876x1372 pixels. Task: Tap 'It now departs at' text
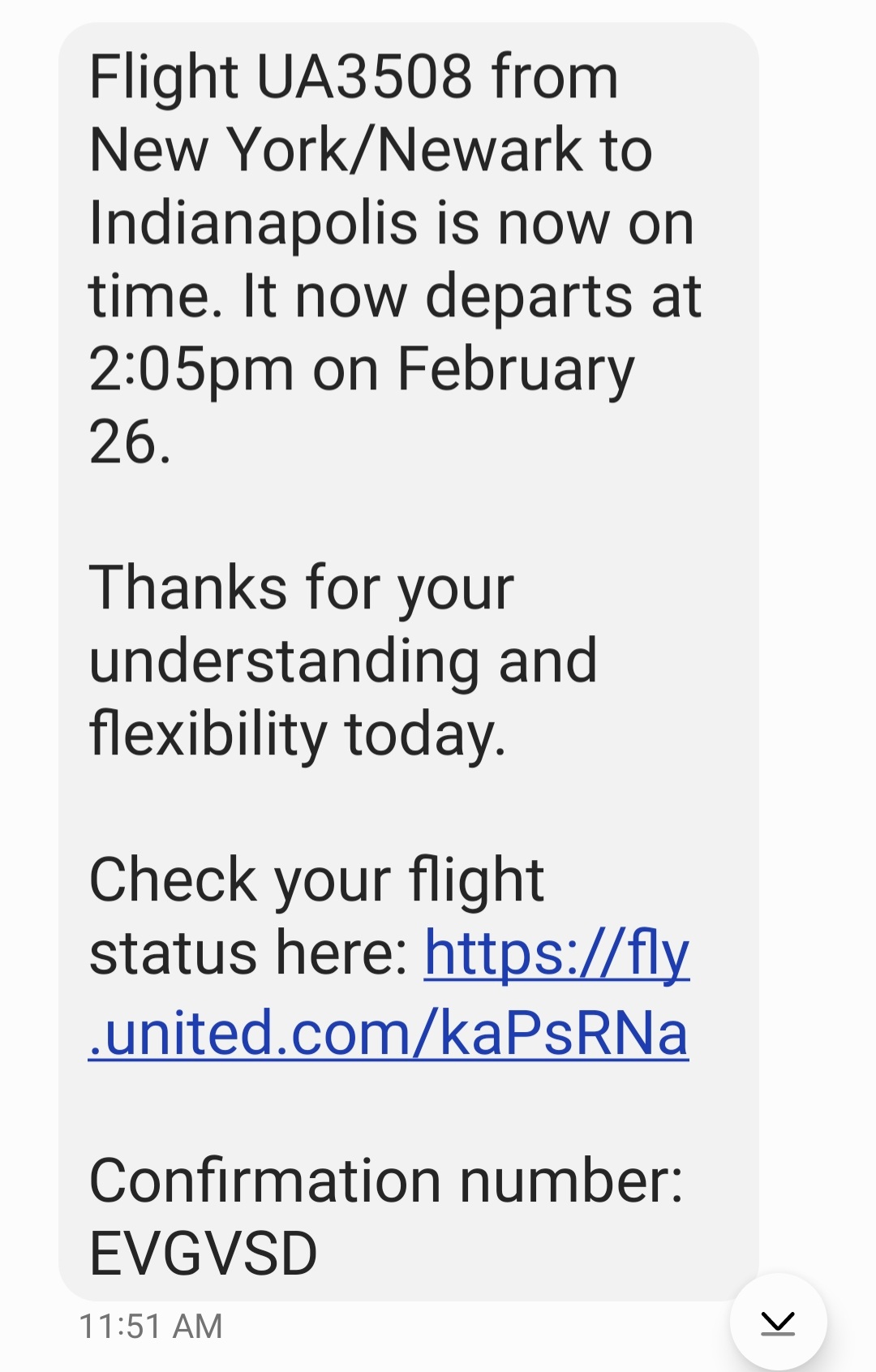(x=471, y=297)
